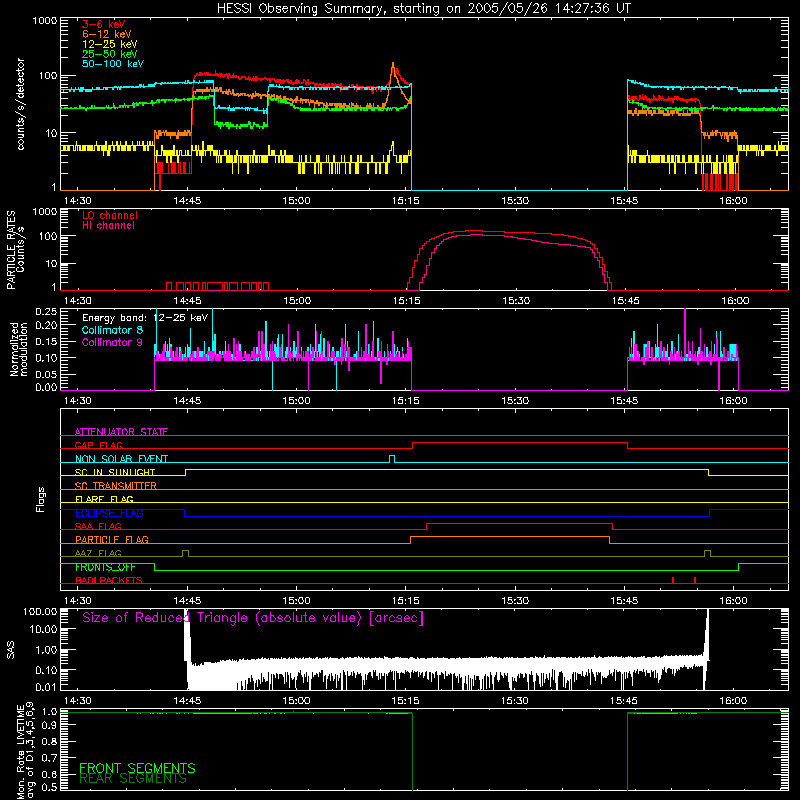Image resolution: width=800 pixels, height=800 pixels.
Task: Select the 50-100 keV legend label
Action: tap(113, 64)
